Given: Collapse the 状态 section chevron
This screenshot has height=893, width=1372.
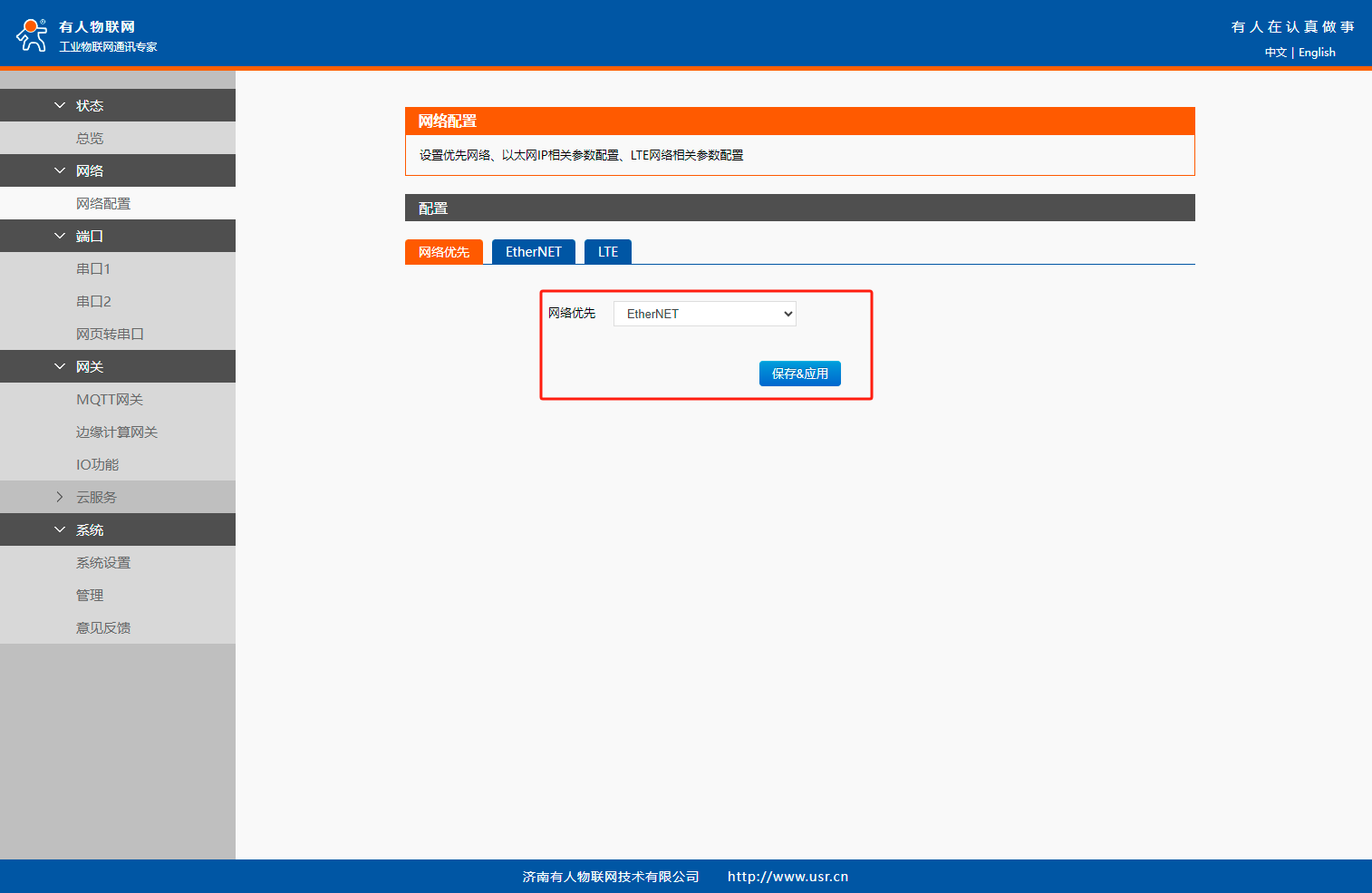Looking at the screenshot, I should pos(60,106).
